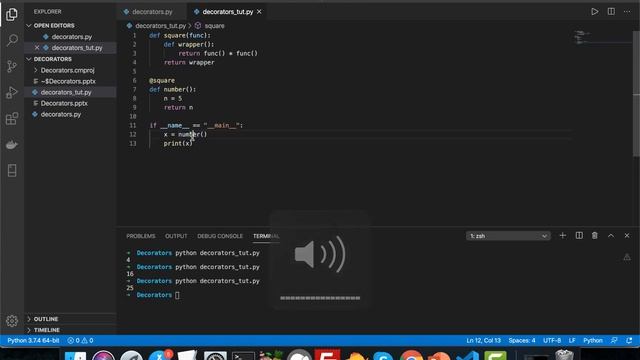Screen dimensions: 640x360
Task: Select decorators_tut.py in DECORATORS folder tree
Action: (66, 92)
